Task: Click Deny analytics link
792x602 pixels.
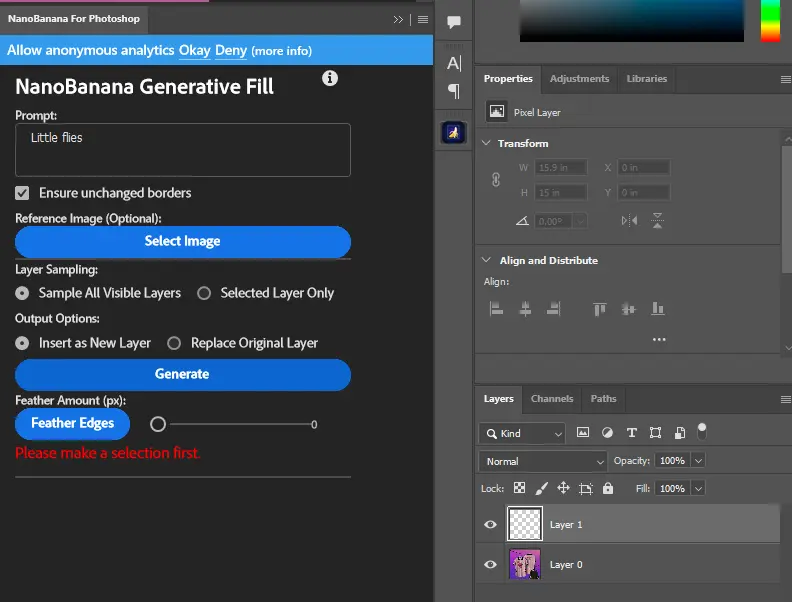Action: point(231,51)
